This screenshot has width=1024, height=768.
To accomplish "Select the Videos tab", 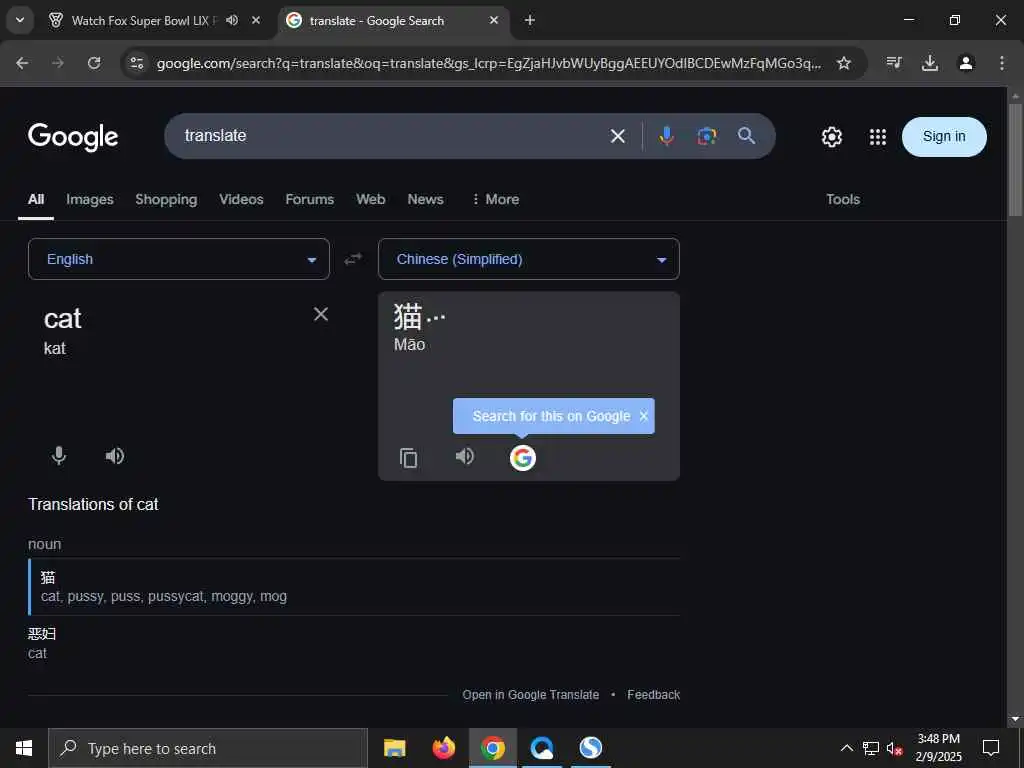I will click(241, 199).
